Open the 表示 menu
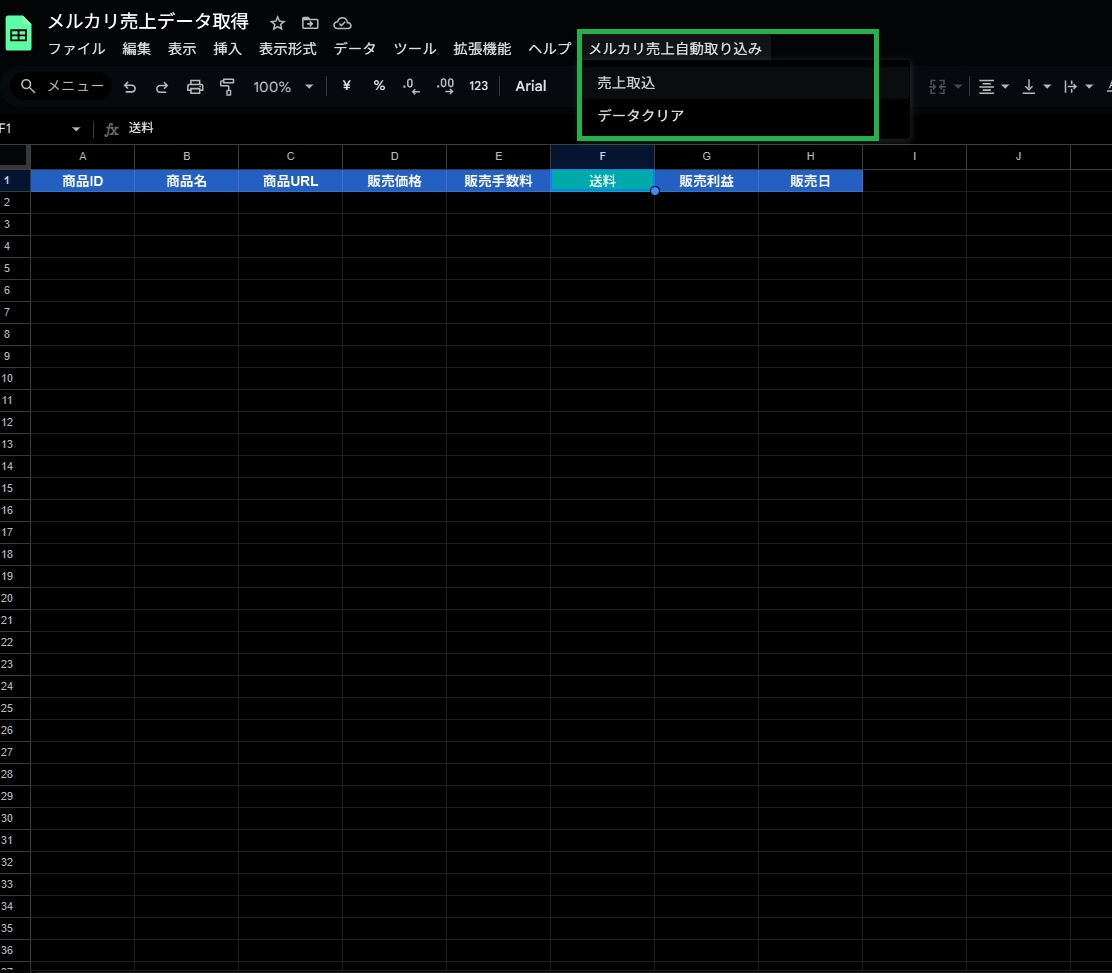Screen dimensions: 1112x973 coord(182,49)
